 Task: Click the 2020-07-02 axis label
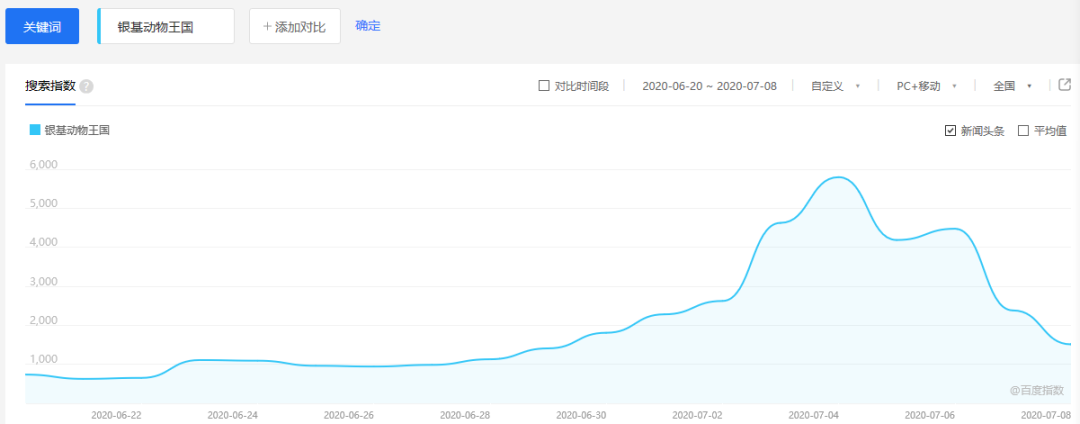pos(698,416)
